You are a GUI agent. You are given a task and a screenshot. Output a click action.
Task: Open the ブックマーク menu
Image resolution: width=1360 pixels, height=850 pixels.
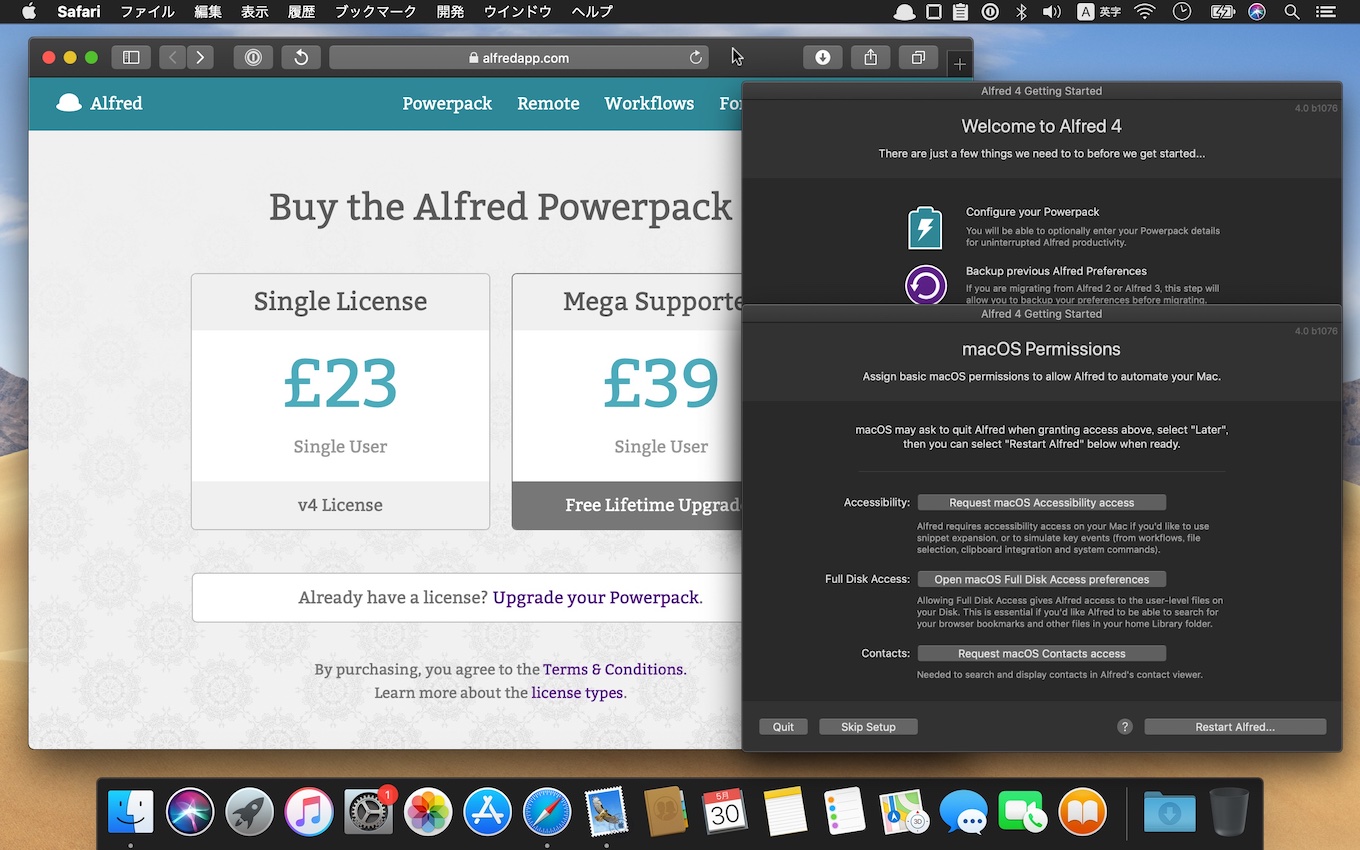pyautogui.click(x=376, y=12)
